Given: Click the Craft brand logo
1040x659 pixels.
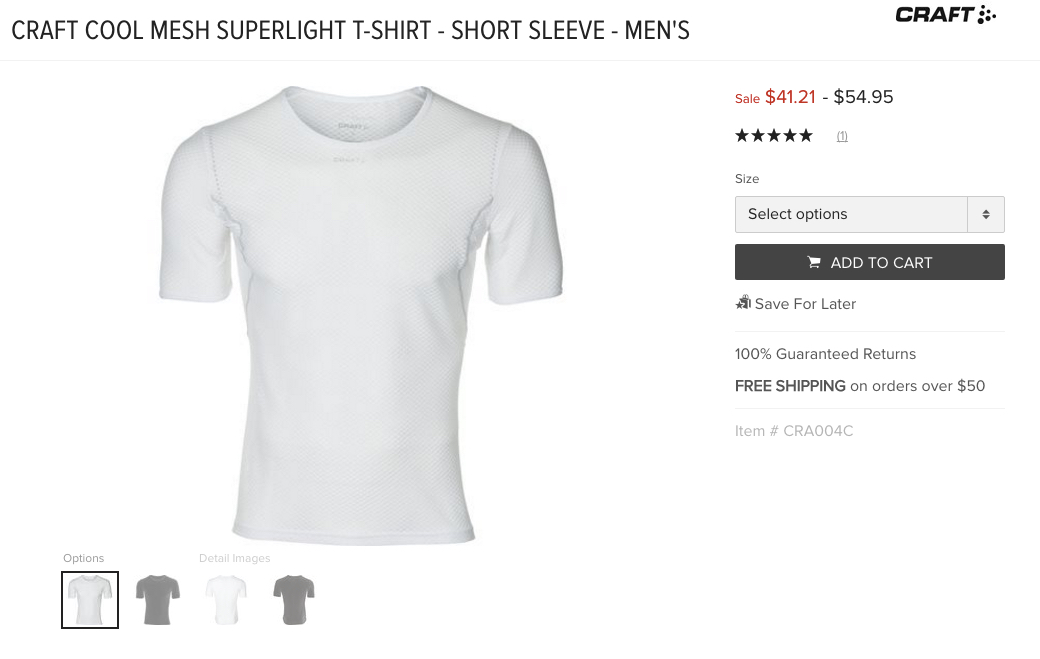Looking at the screenshot, I should (x=945, y=14).
